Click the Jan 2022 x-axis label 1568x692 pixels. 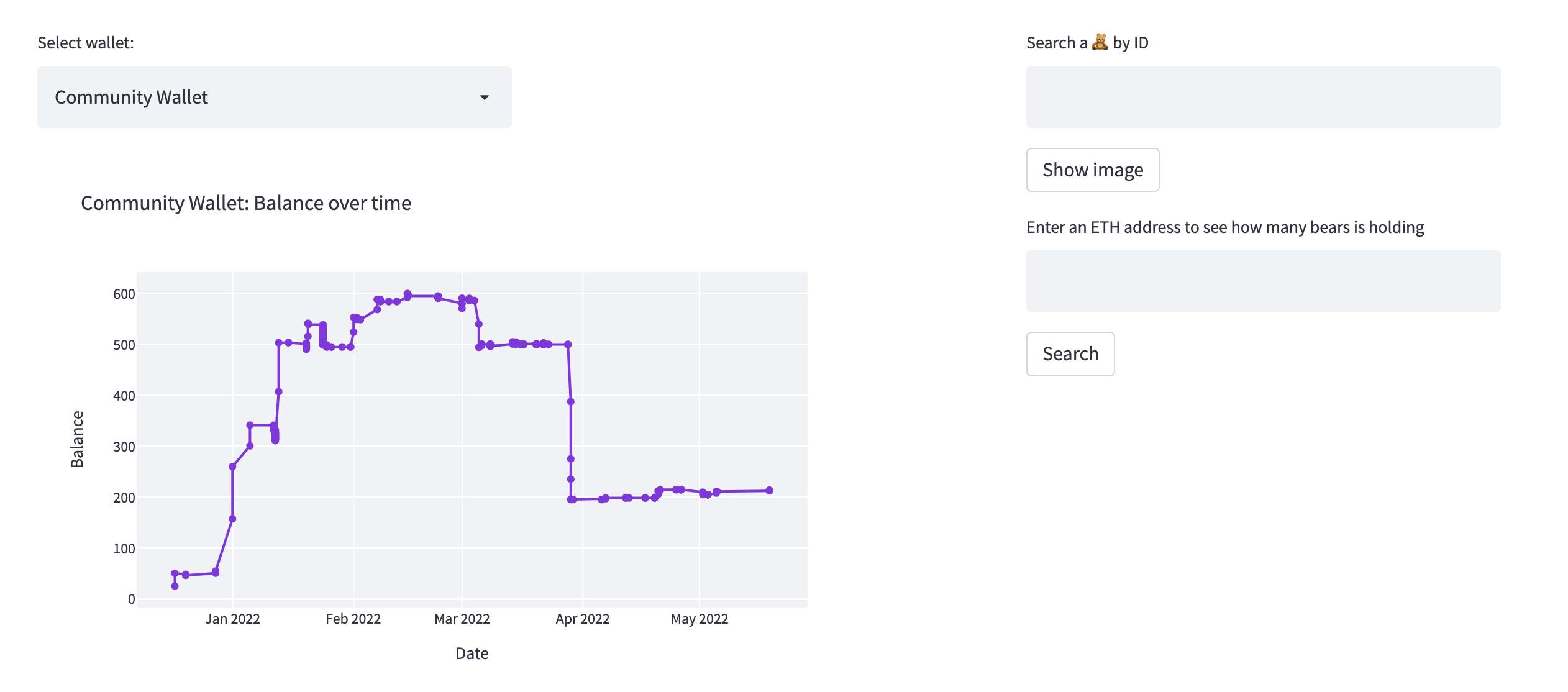(232, 619)
